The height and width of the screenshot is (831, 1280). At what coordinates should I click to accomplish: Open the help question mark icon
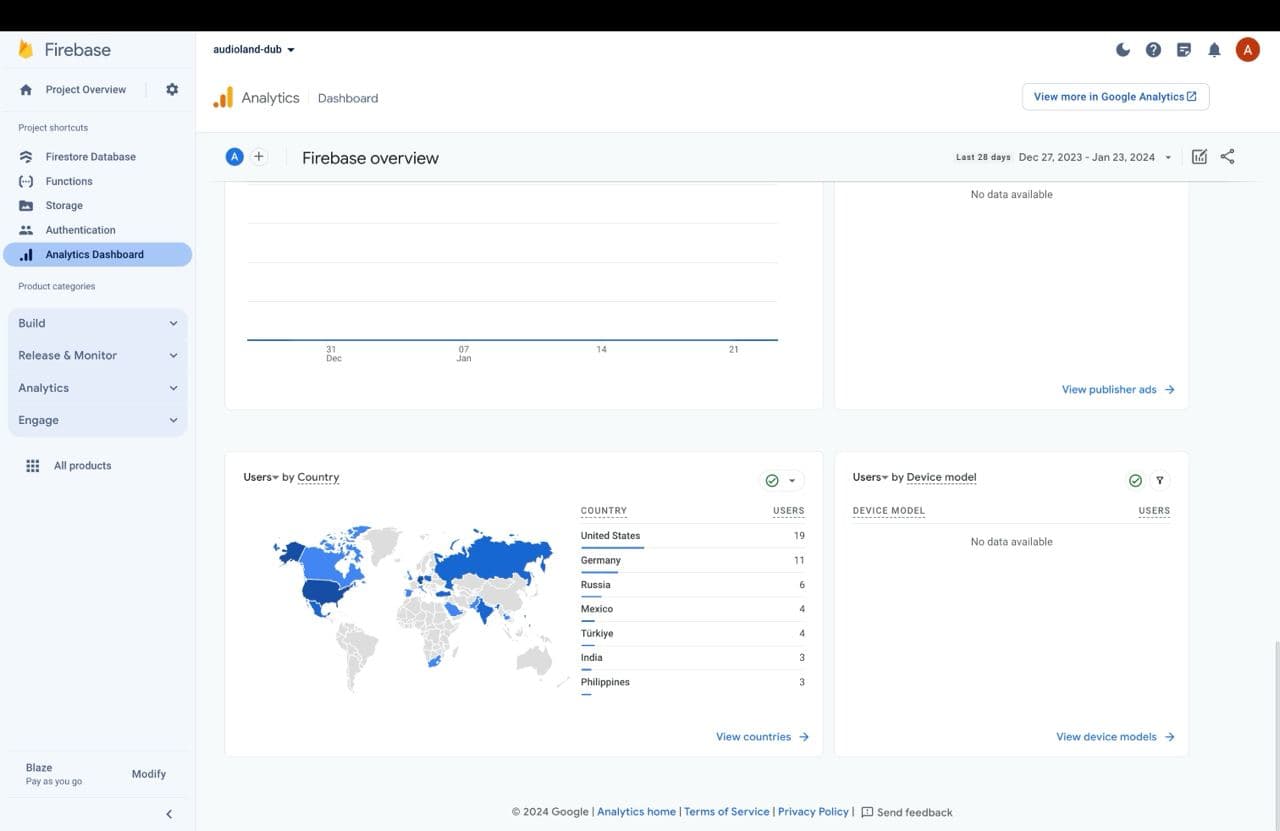click(x=1153, y=49)
